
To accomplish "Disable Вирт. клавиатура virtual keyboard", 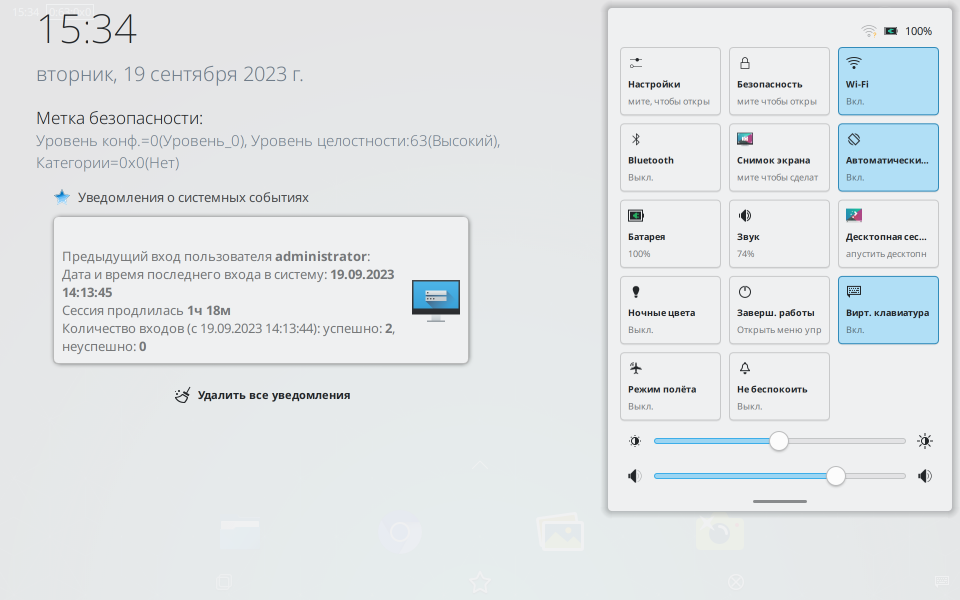I will (x=888, y=310).
